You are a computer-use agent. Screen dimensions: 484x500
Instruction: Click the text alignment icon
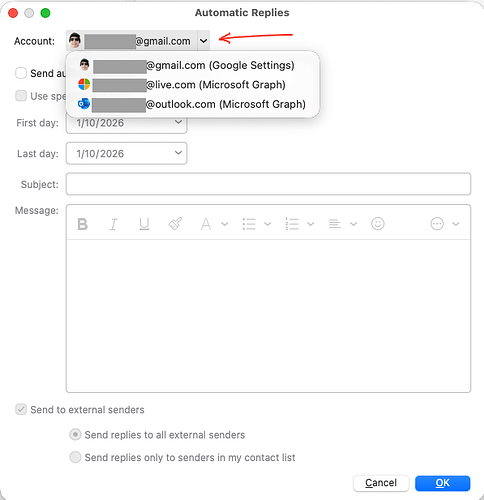pos(334,224)
